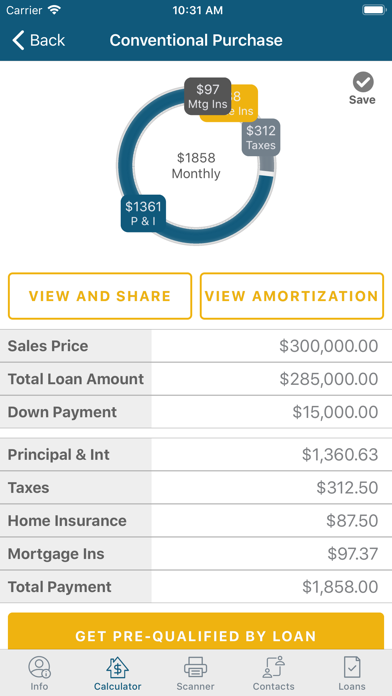Select the Calculator house icon
This screenshot has height=696, width=392.
pyautogui.click(x=117, y=667)
